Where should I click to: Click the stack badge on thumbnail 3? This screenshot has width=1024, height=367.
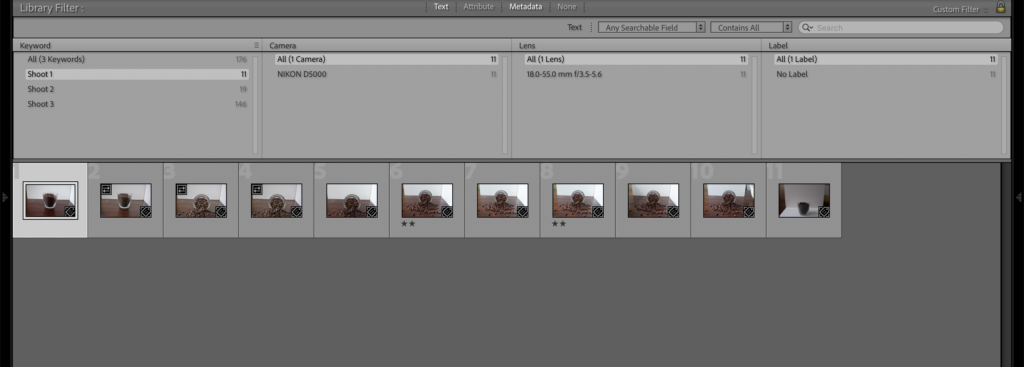coord(182,189)
